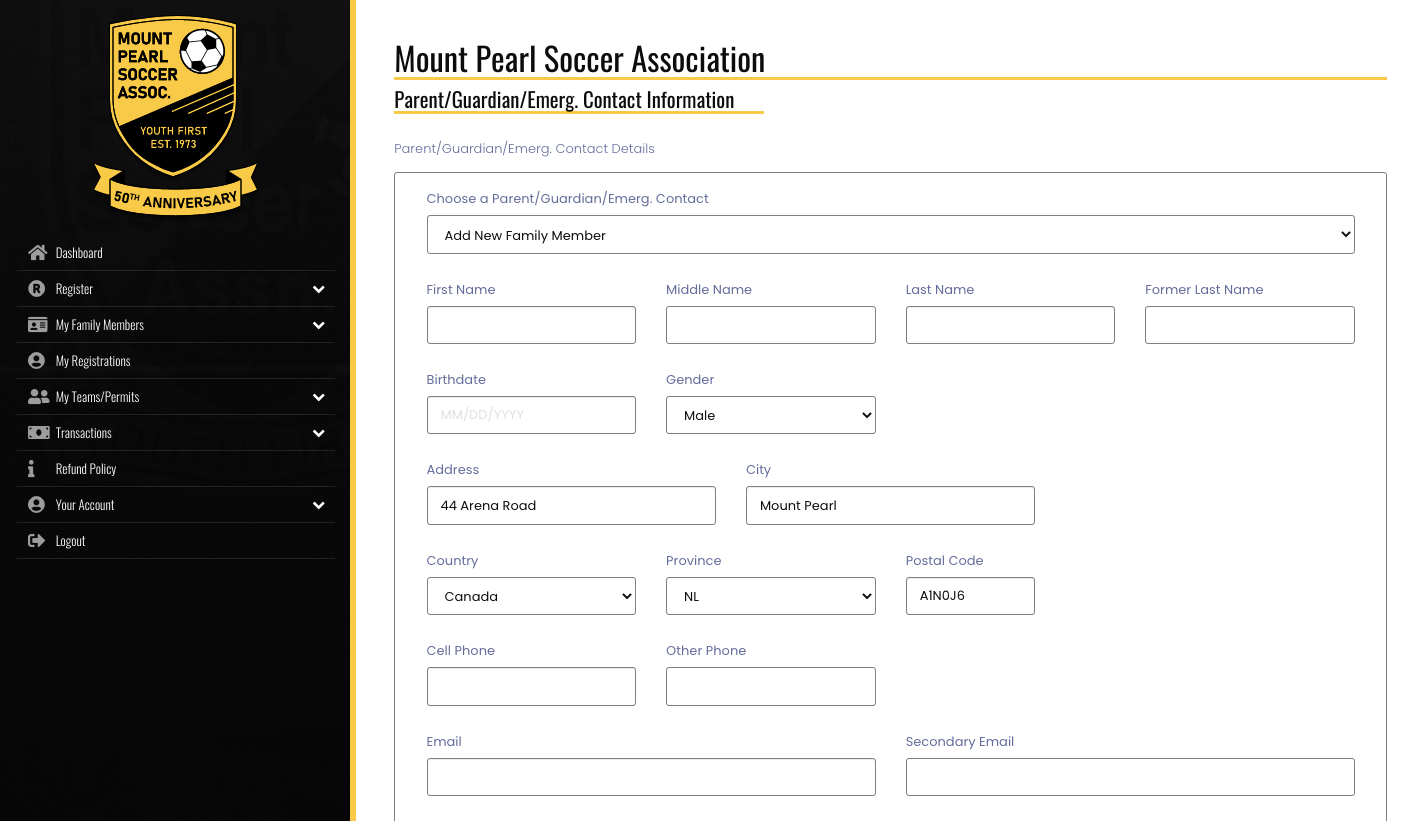The width and height of the screenshot is (1425, 821).
Task: Click the Refund Policy info icon
Action: 32,469
